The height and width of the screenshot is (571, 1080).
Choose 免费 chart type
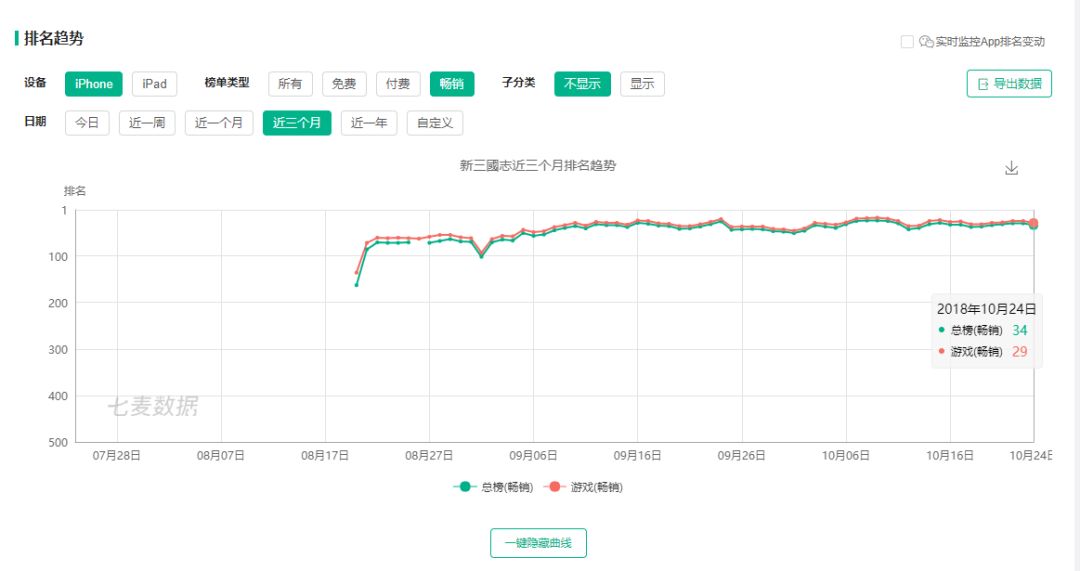[344, 84]
